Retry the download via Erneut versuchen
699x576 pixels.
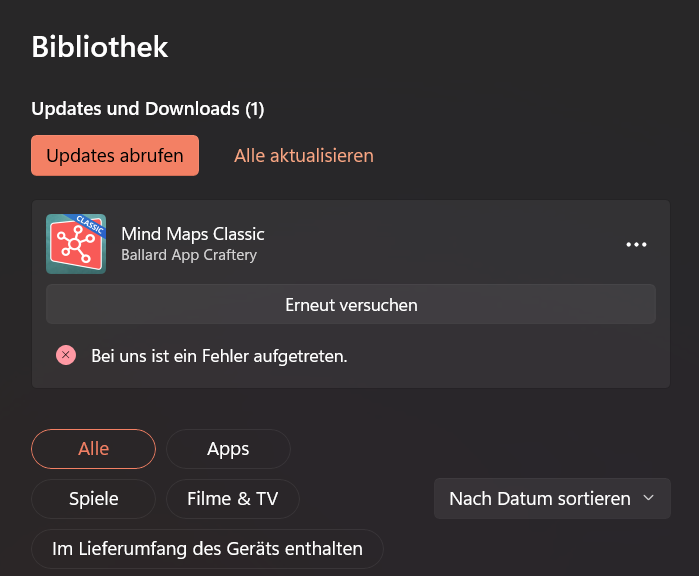(351, 304)
